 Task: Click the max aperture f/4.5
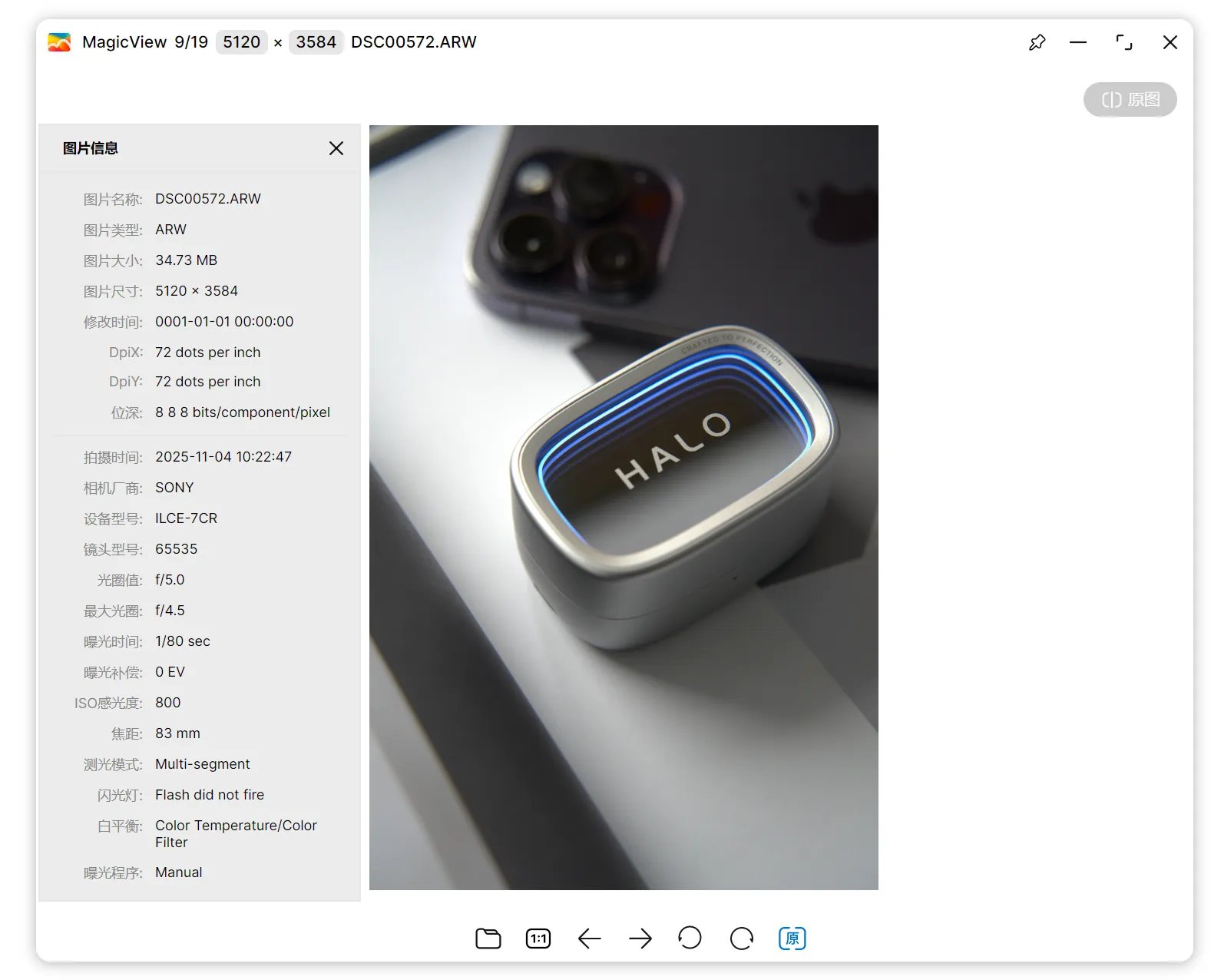click(170, 611)
